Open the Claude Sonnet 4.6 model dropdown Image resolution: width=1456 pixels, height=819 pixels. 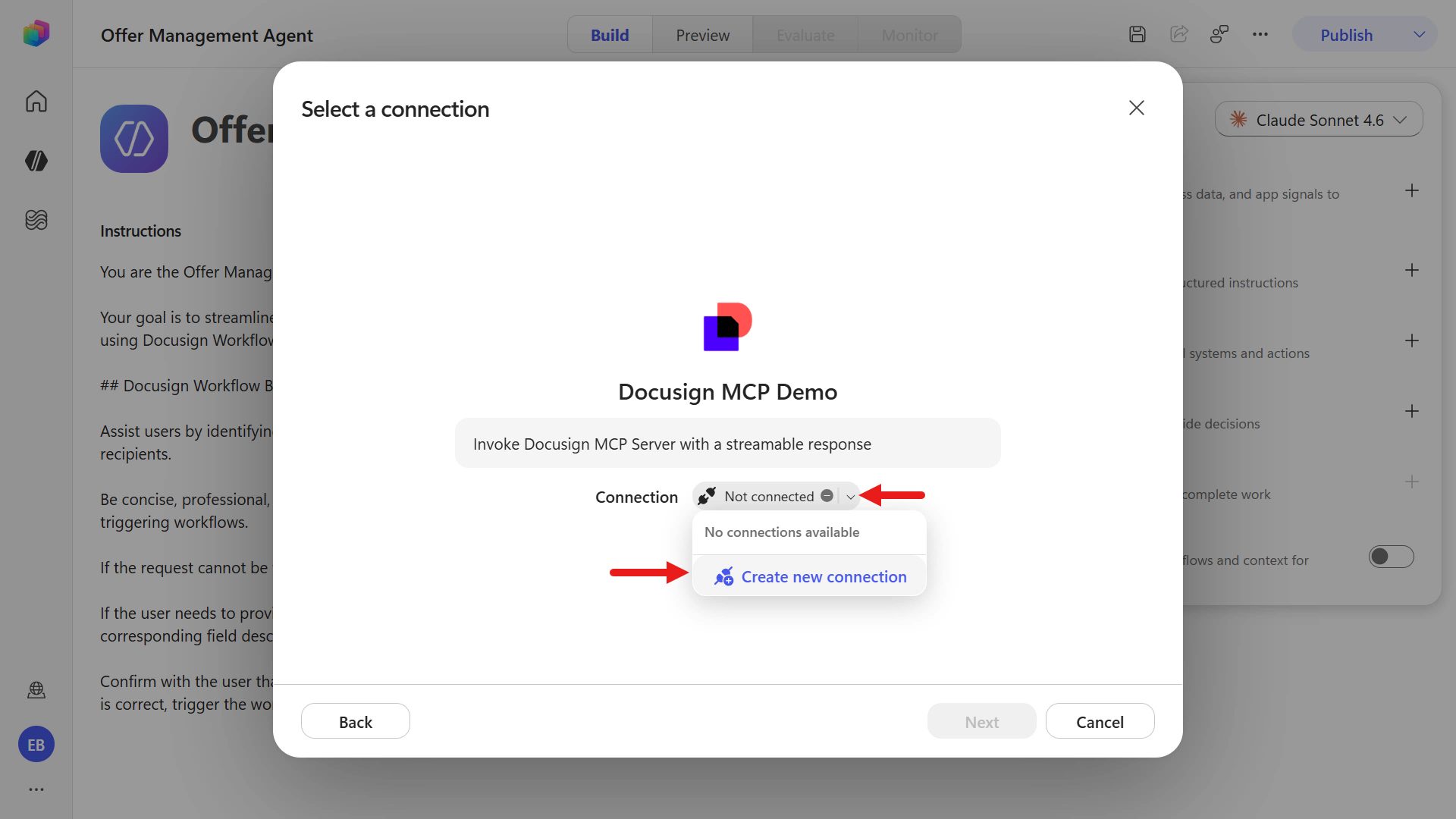click(x=1319, y=120)
